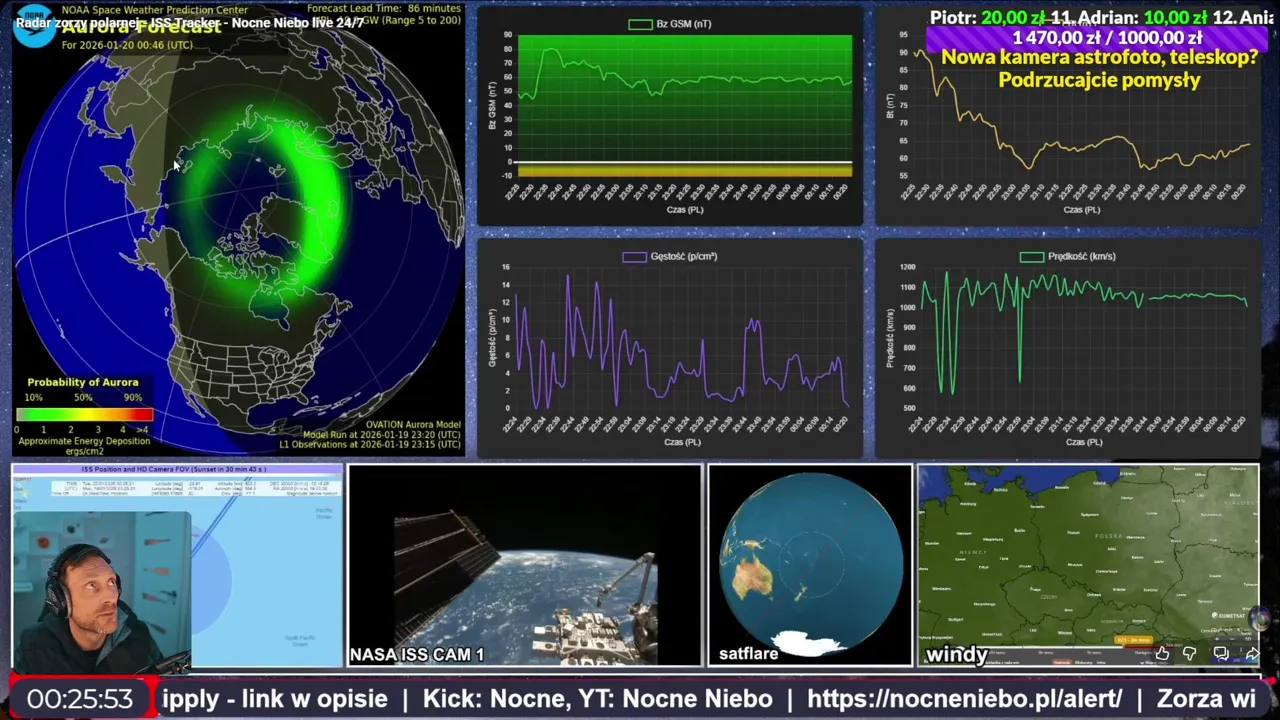The width and height of the screenshot is (1280, 720).
Task: Click 'Czas (PL)' axis label under Bz chart
Action: [x=685, y=210]
